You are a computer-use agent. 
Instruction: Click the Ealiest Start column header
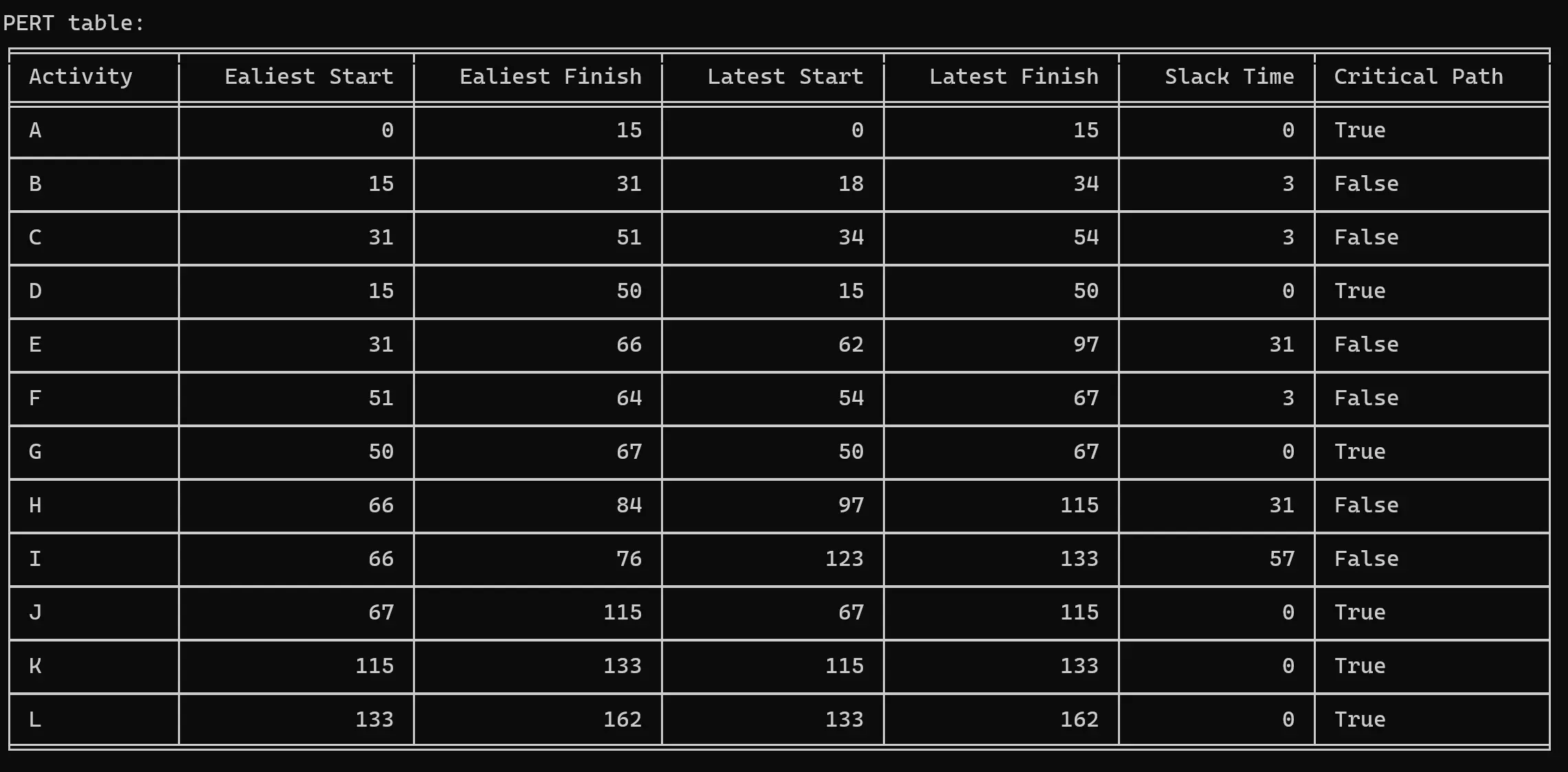tap(309, 77)
